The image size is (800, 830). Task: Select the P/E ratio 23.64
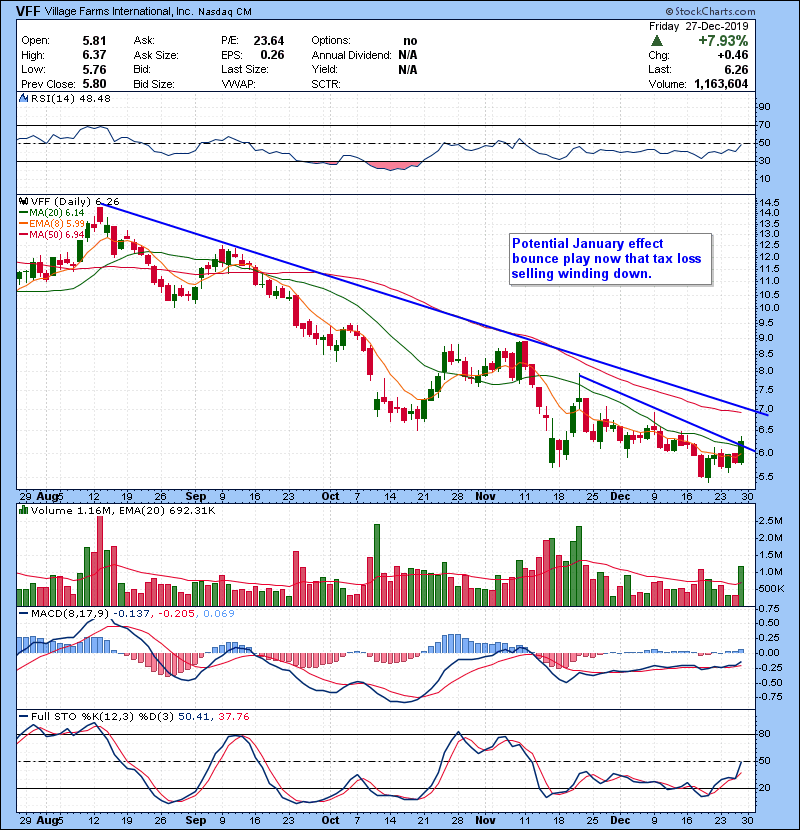[268, 41]
